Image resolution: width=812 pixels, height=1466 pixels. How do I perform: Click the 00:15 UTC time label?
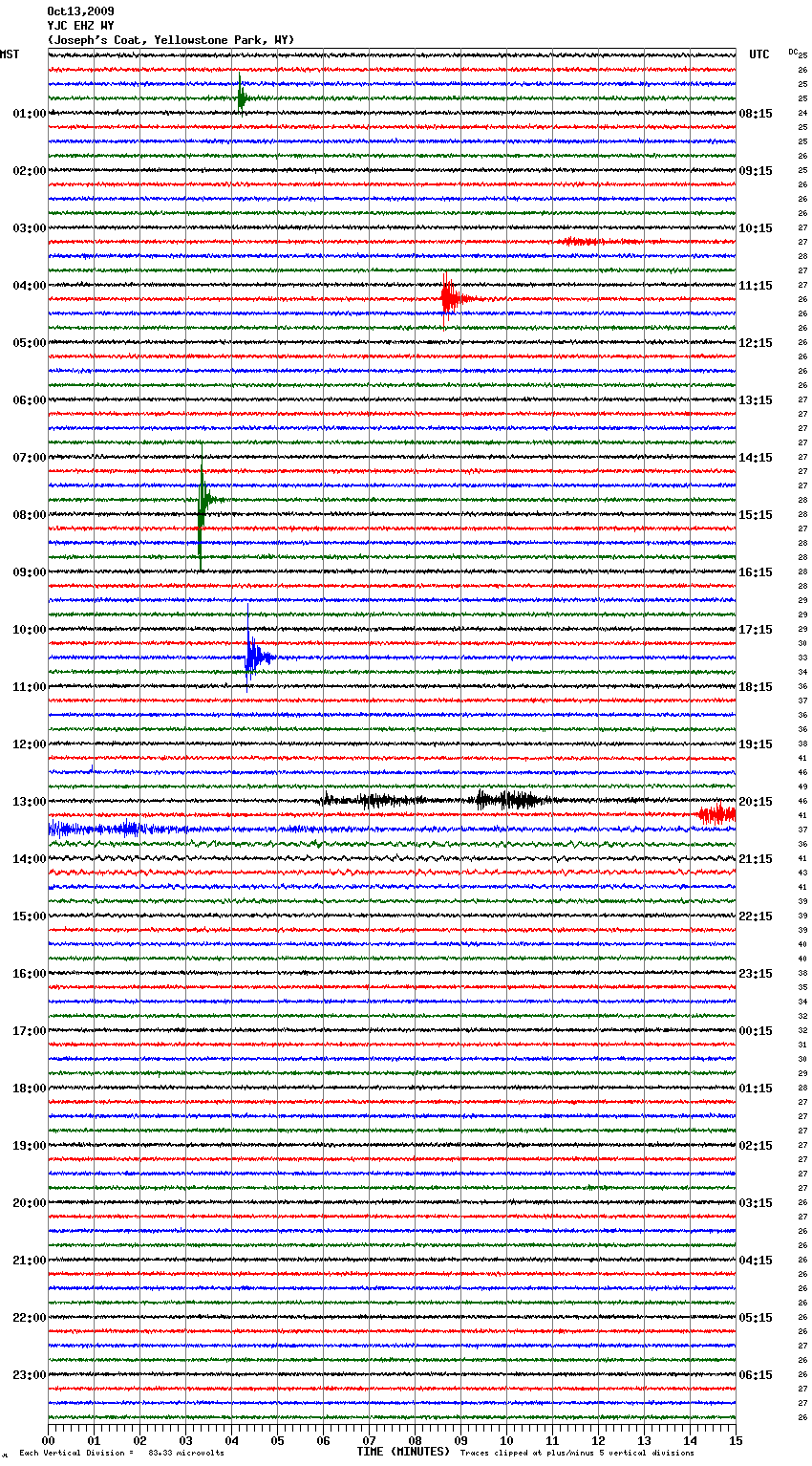coord(756,1031)
